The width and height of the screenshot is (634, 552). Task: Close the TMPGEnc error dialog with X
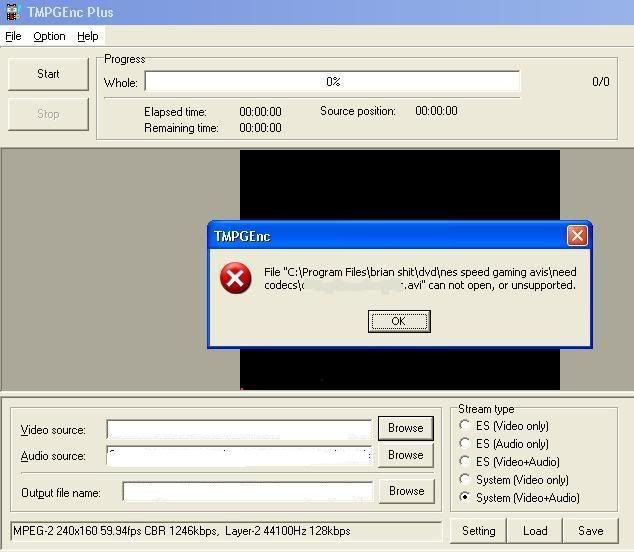click(x=577, y=235)
